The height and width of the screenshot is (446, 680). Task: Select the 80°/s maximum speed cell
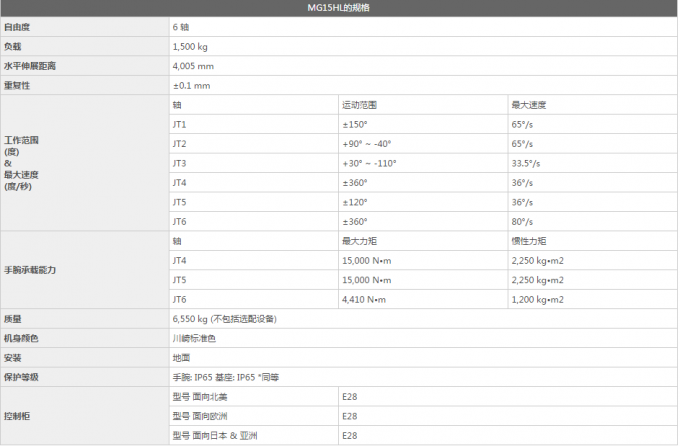pos(522,221)
